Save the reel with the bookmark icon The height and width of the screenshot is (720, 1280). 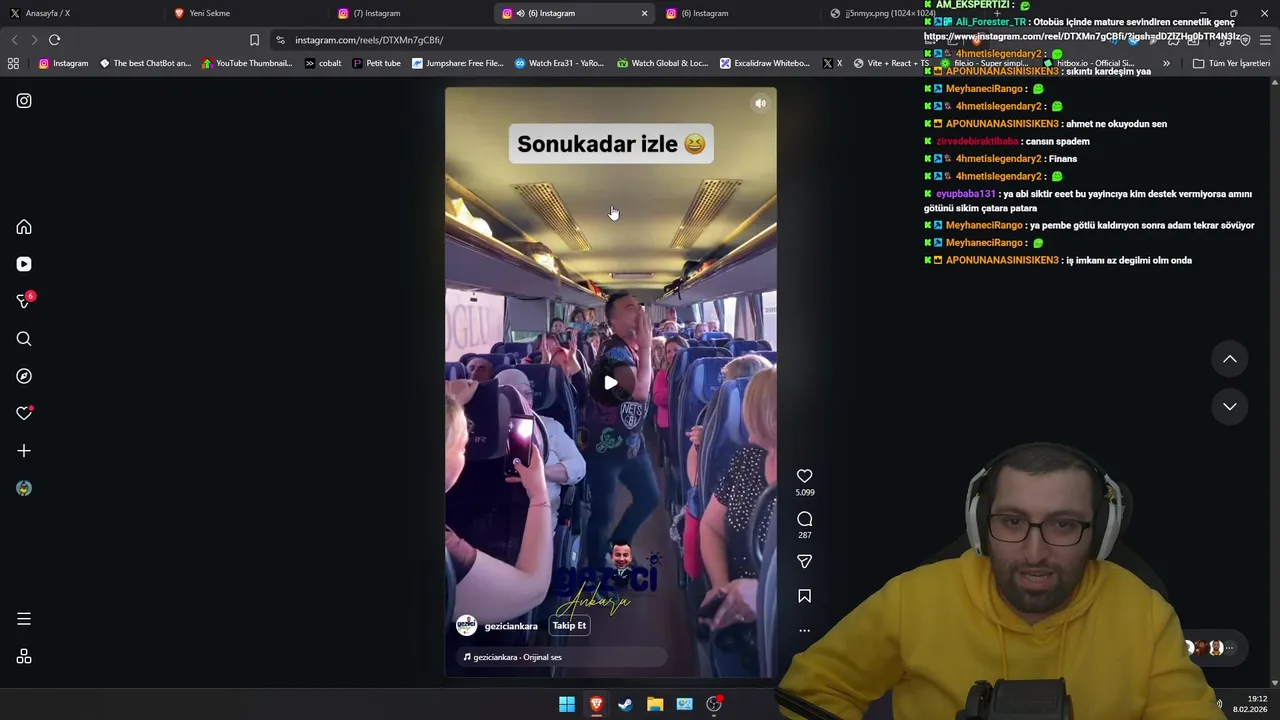click(x=804, y=596)
